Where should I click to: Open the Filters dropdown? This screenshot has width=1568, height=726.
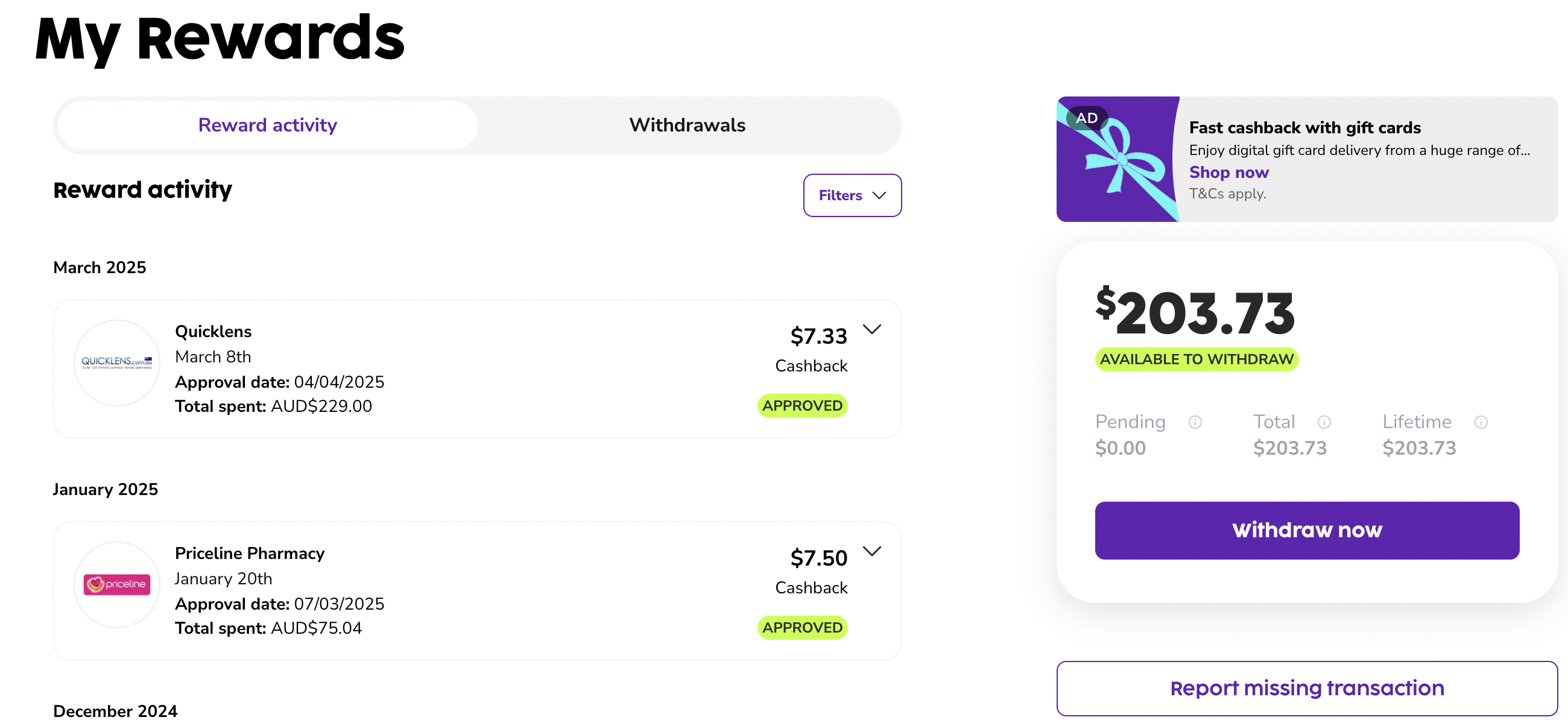pos(852,195)
